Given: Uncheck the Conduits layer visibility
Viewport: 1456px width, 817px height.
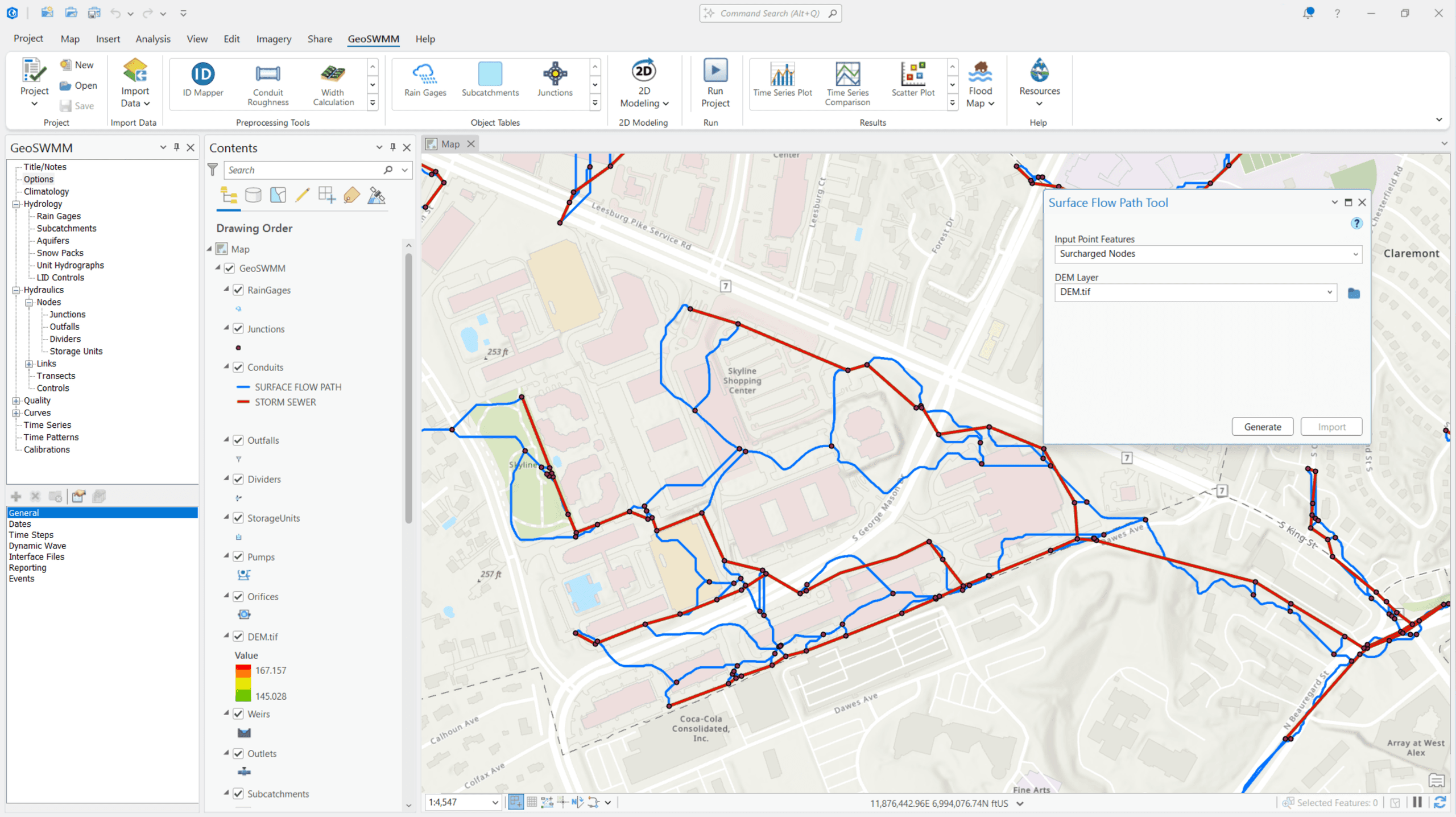Looking at the screenshot, I should tap(237, 367).
